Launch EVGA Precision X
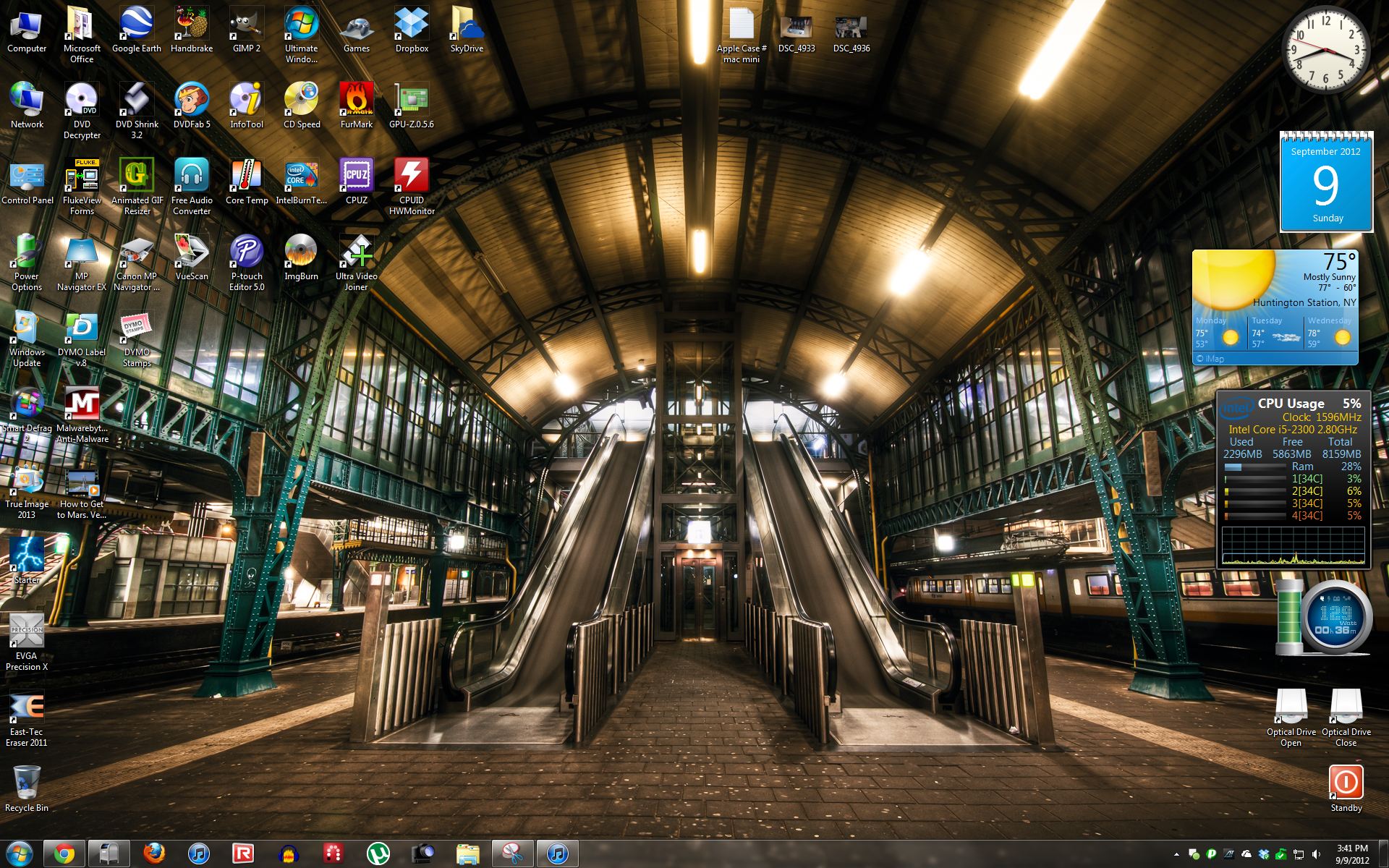 point(27,642)
